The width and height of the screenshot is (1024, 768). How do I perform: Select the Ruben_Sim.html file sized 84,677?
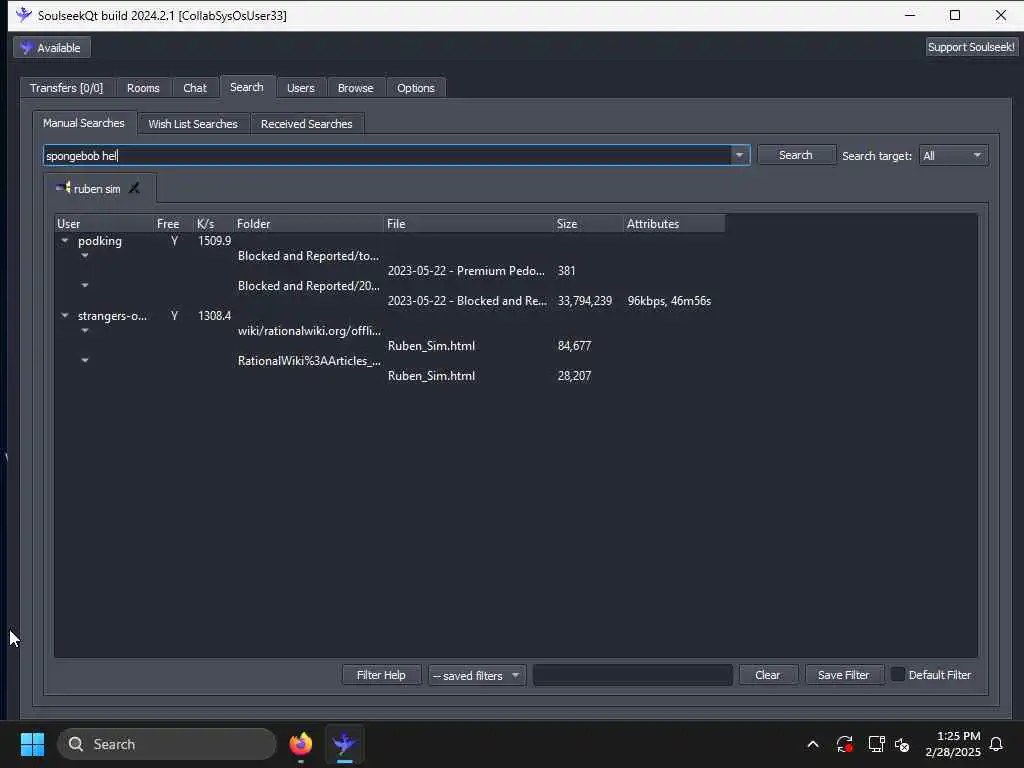point(431,345)
